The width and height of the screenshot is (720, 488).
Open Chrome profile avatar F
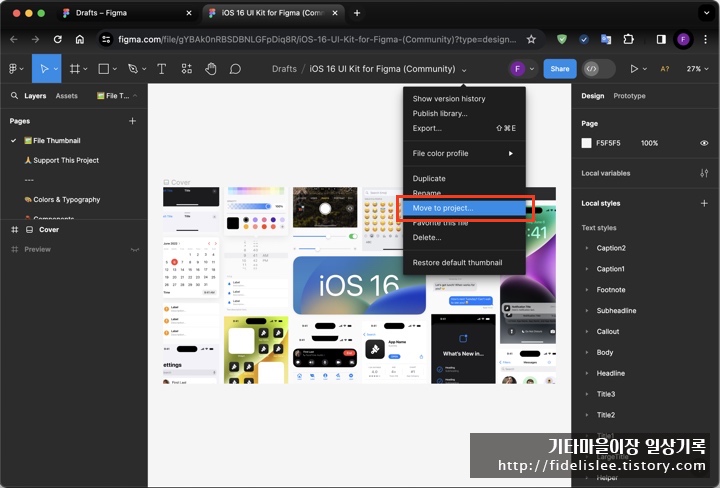pos(683,39)
